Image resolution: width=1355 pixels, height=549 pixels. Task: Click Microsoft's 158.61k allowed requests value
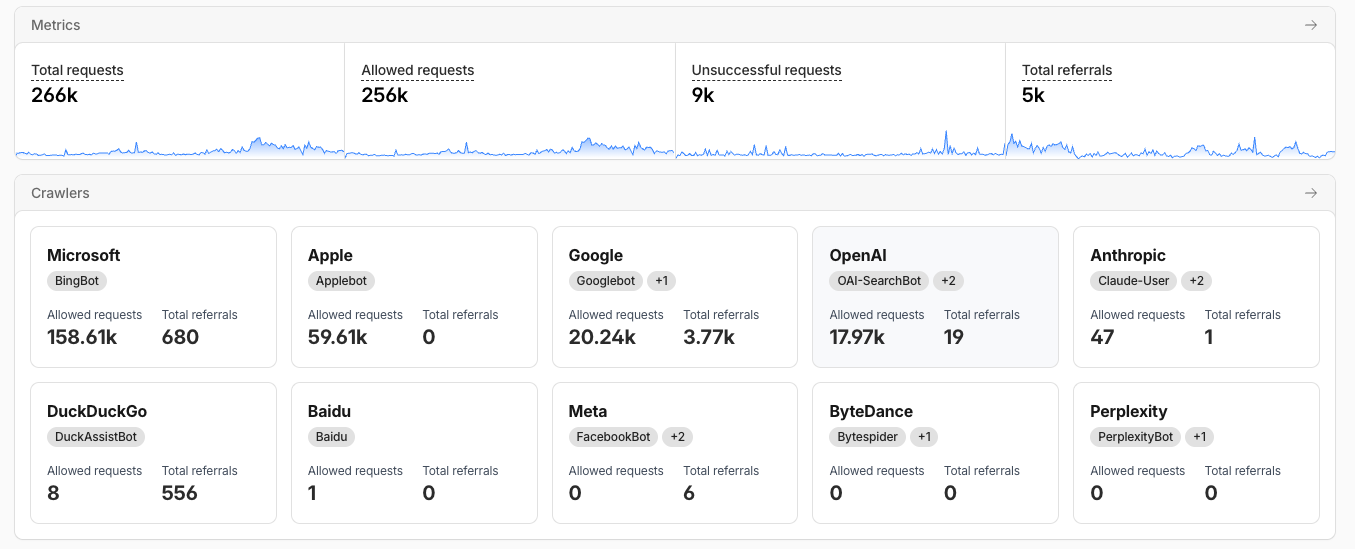[x=82, y=337]
